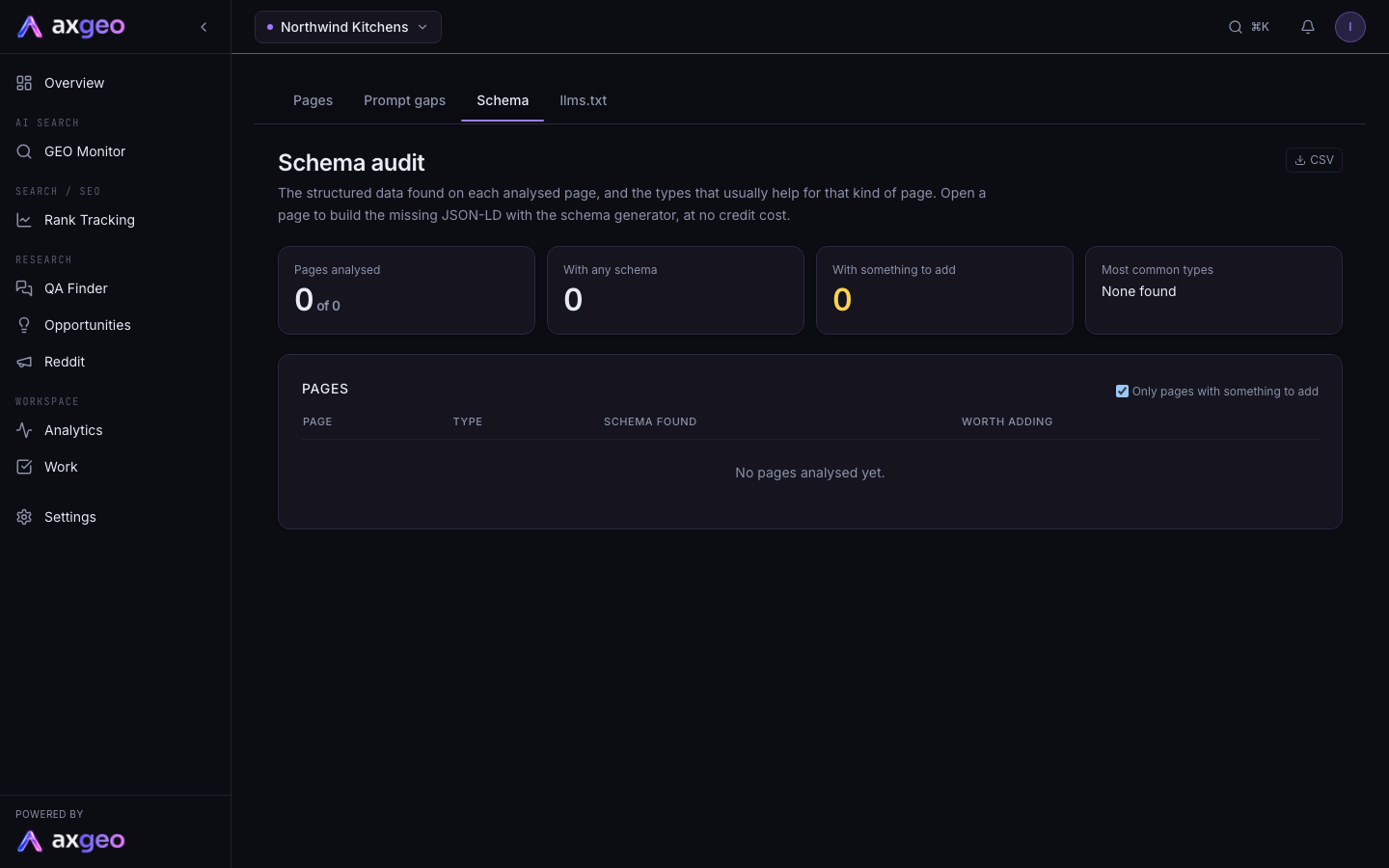
Task: Click the TYPE column header
Action: coord(468,421)
